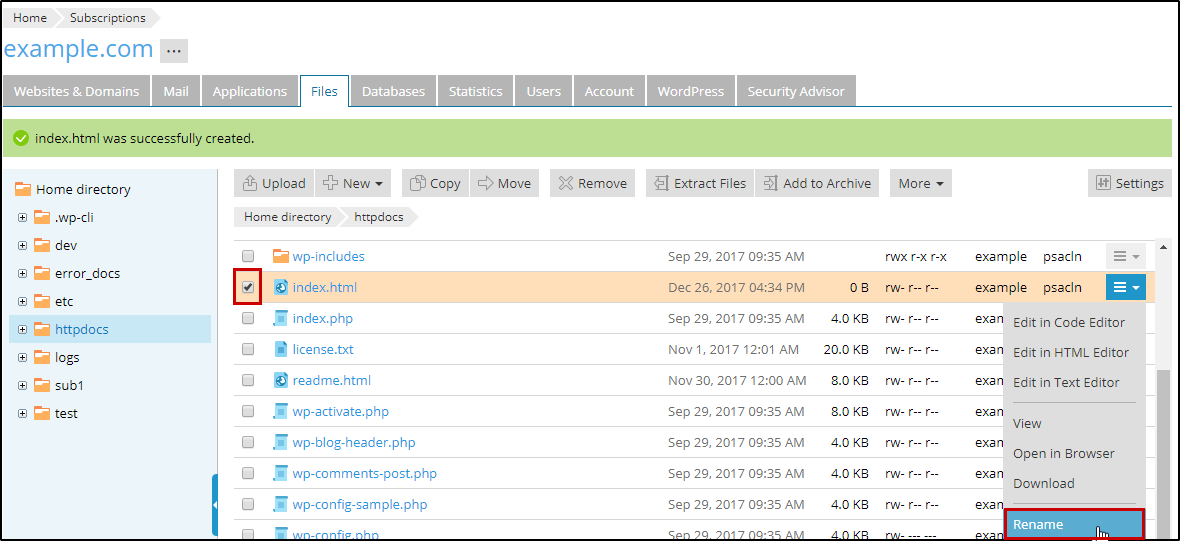Open file manager Settings
1180x541 pixels.
click(1129, 183)
